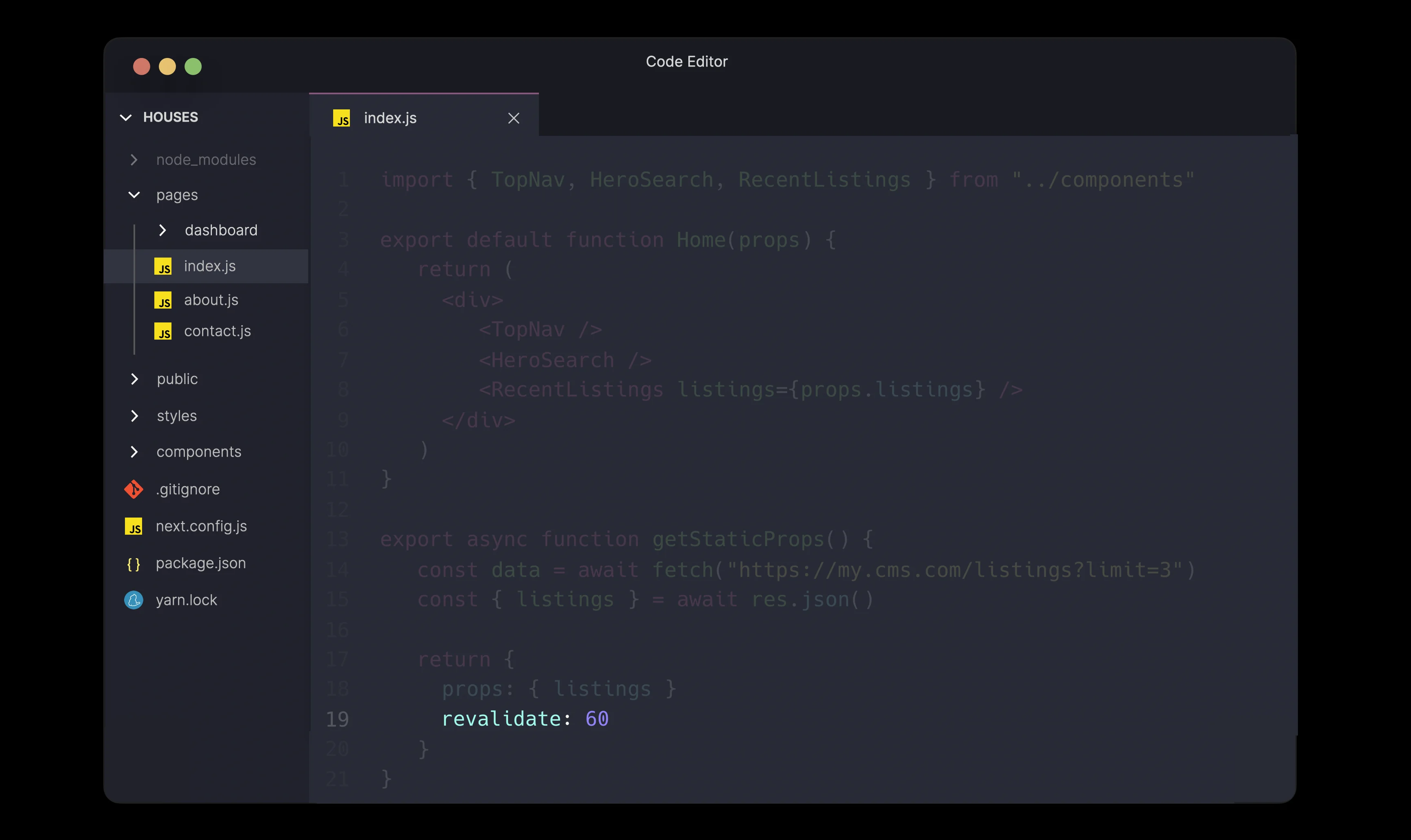This screenshot has width=1411, height=840.
Task: Click the JS icon in the index.js tab
Action: pos(341,118)
